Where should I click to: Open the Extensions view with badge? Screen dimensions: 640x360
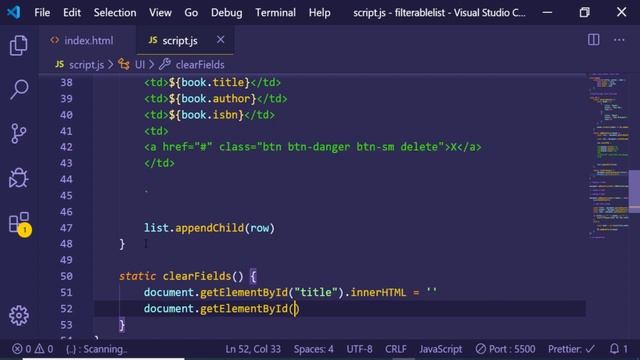pyautogui.click(x=20, y=224)
